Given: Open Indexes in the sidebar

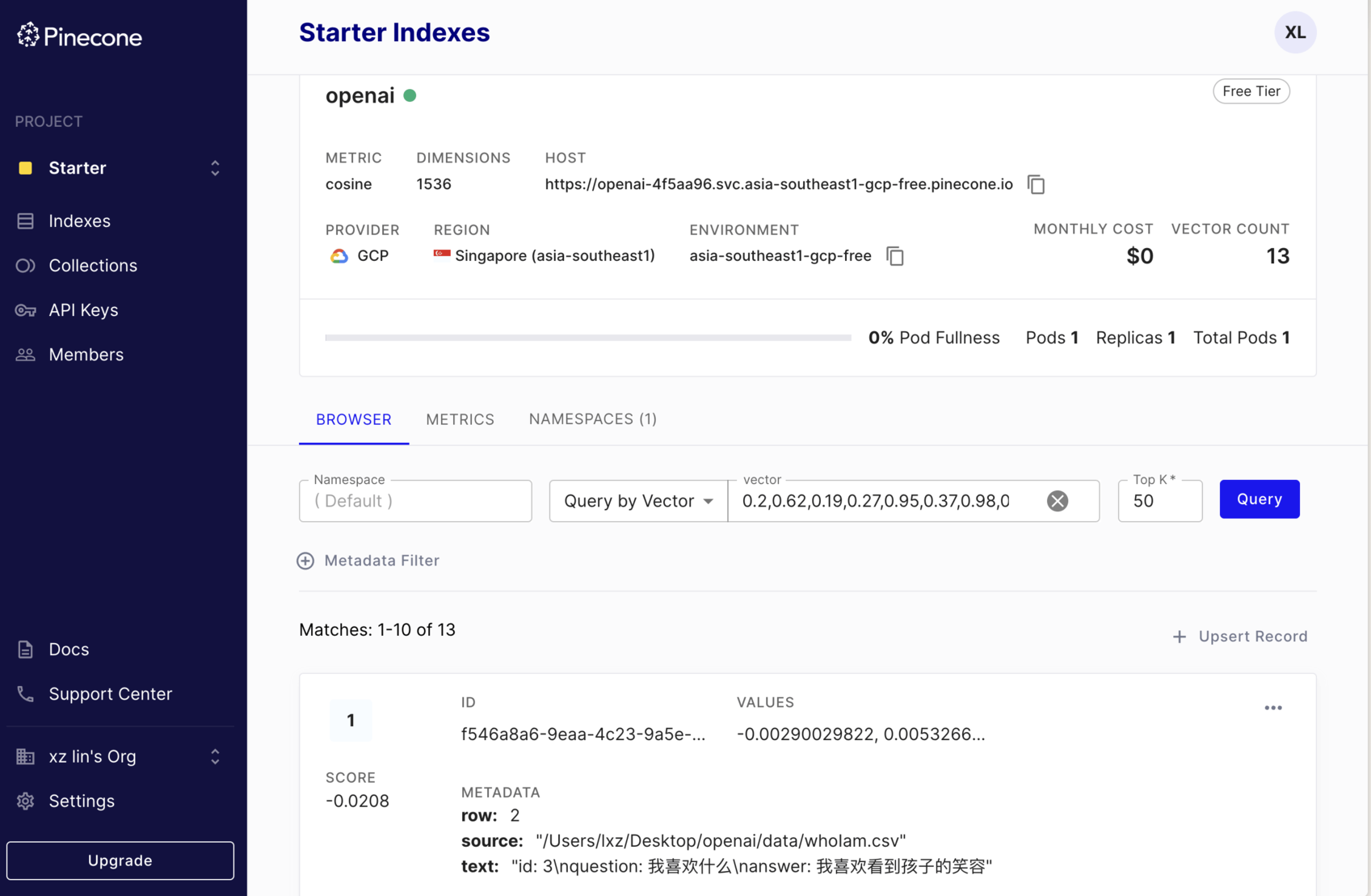Looking at the screenshot, I should pos(79,221).
